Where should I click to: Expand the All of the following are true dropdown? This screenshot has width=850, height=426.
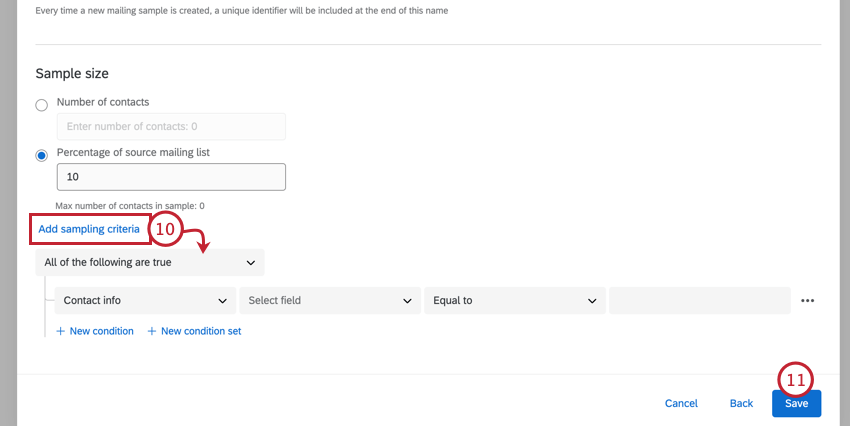(150, 262)
